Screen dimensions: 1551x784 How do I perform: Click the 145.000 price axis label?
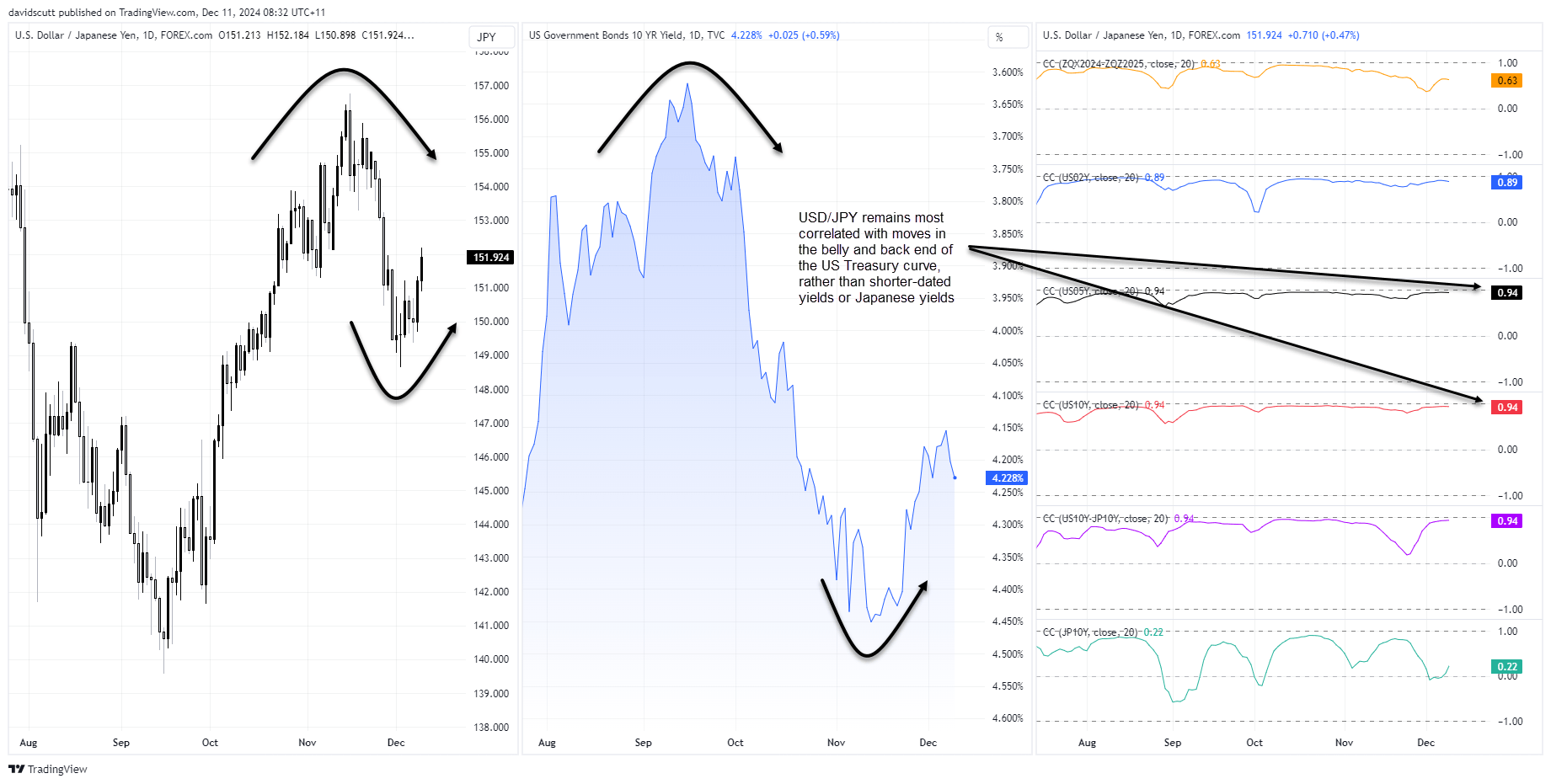tap(491, 491)
